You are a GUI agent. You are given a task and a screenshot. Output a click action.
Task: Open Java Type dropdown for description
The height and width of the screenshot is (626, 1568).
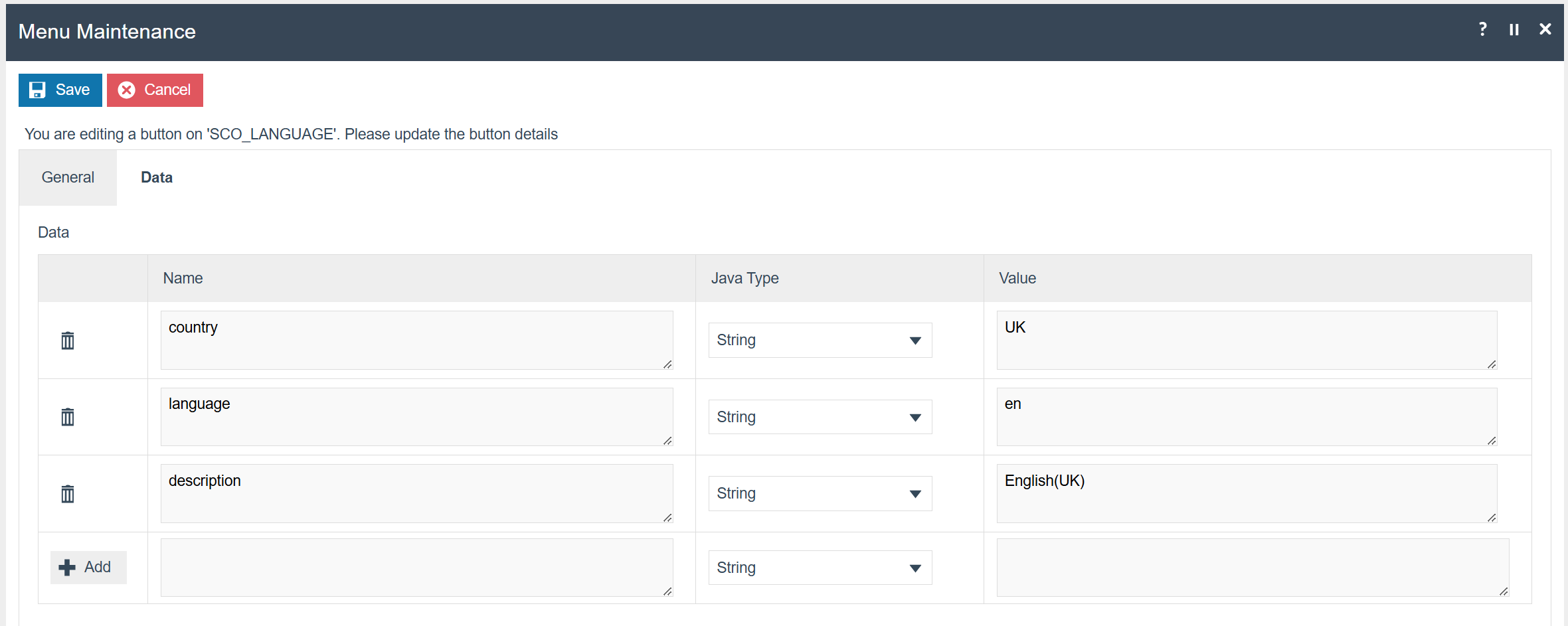(x=820, y=494)
